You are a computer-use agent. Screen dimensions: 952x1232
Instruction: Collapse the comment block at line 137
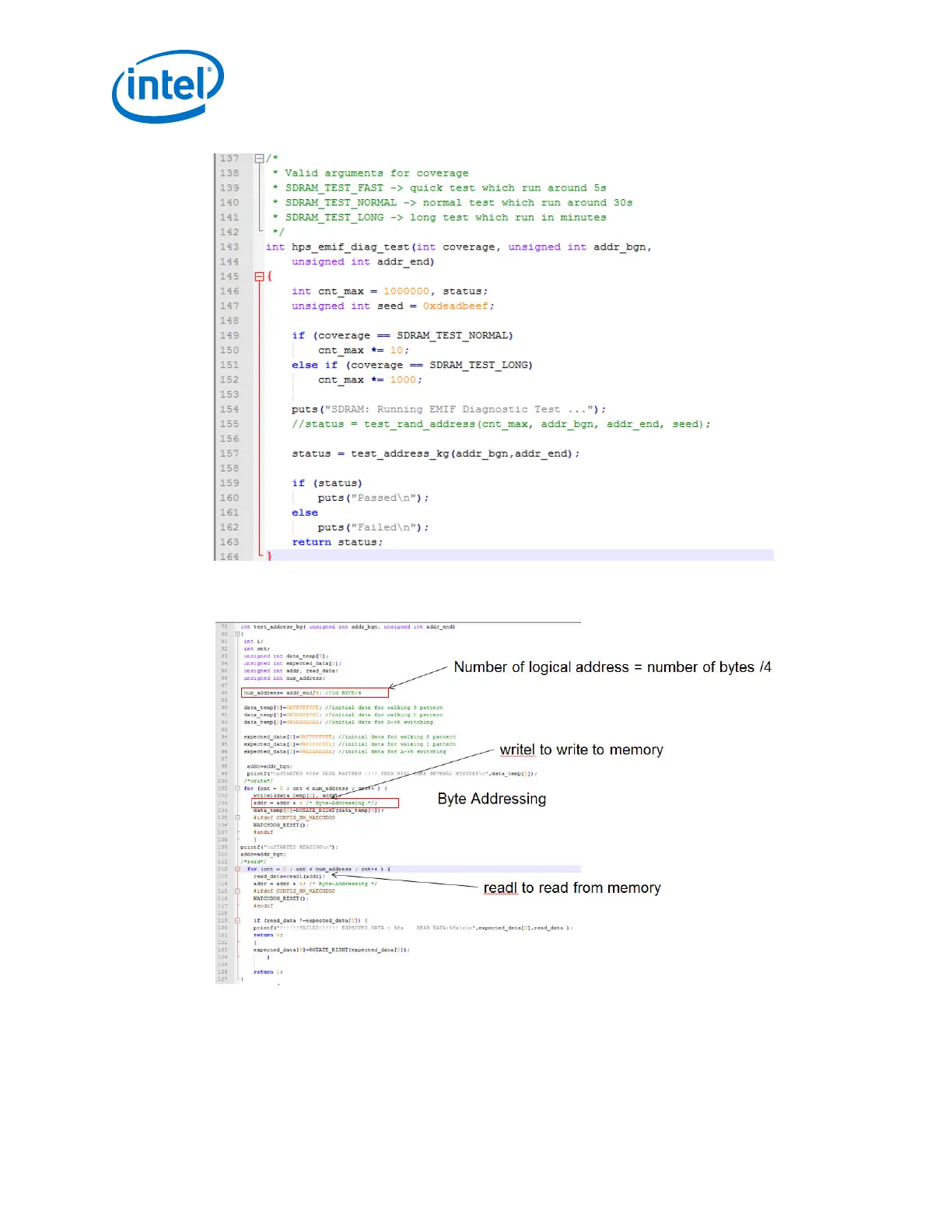[x=259, y=158]
